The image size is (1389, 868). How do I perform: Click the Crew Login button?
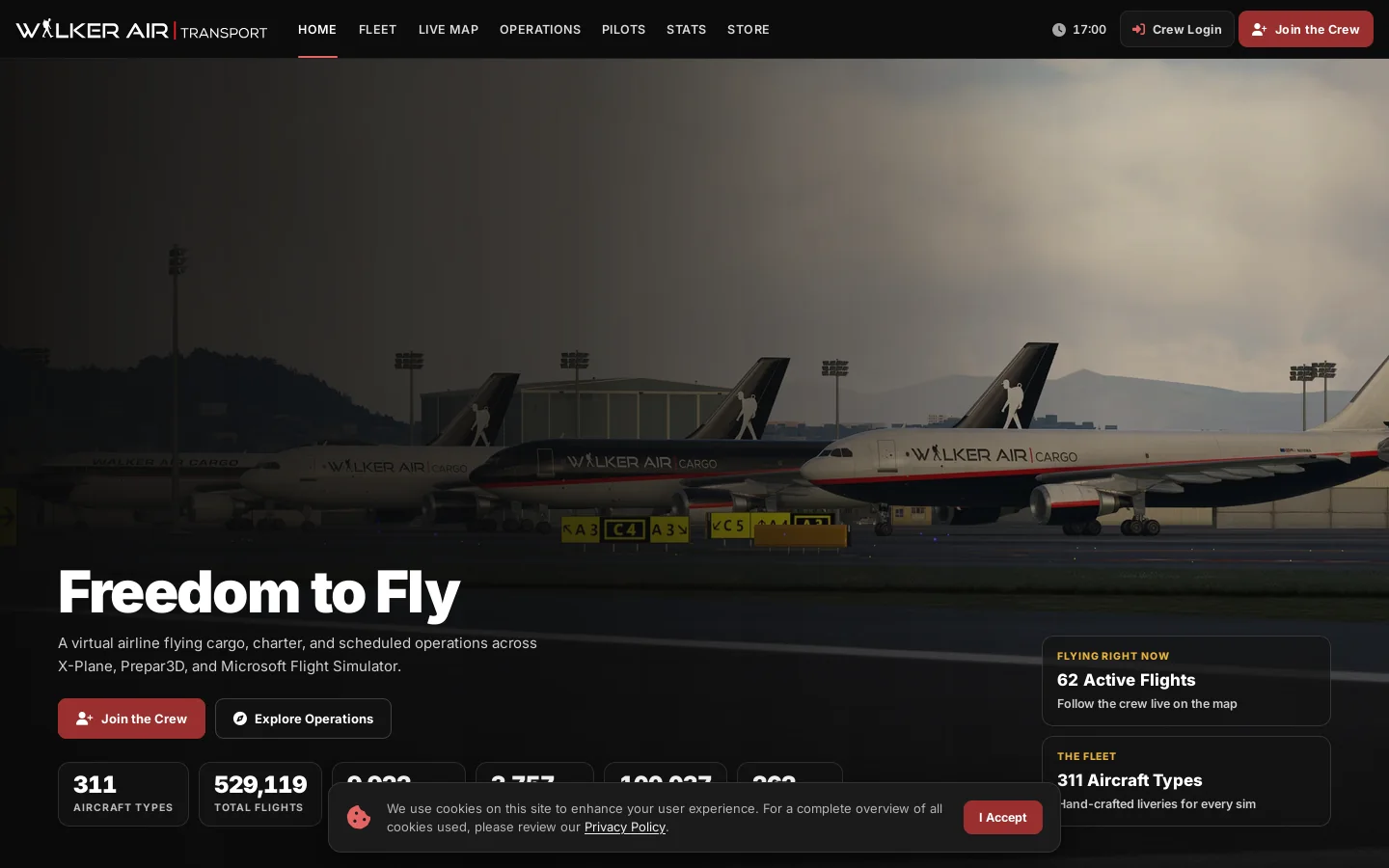tap(1177, 29)
